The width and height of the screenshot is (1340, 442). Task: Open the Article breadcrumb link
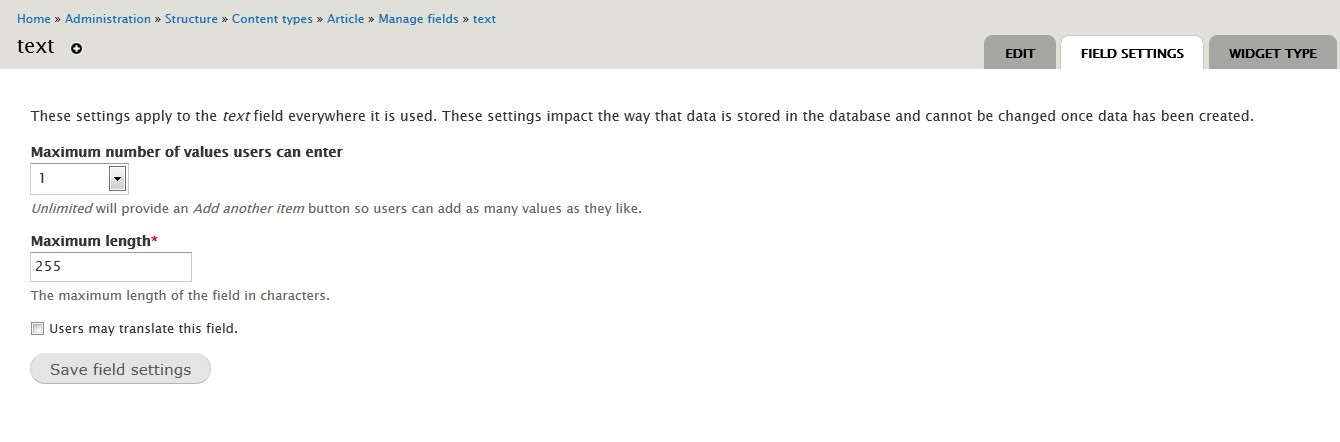(x=345, y=19)
